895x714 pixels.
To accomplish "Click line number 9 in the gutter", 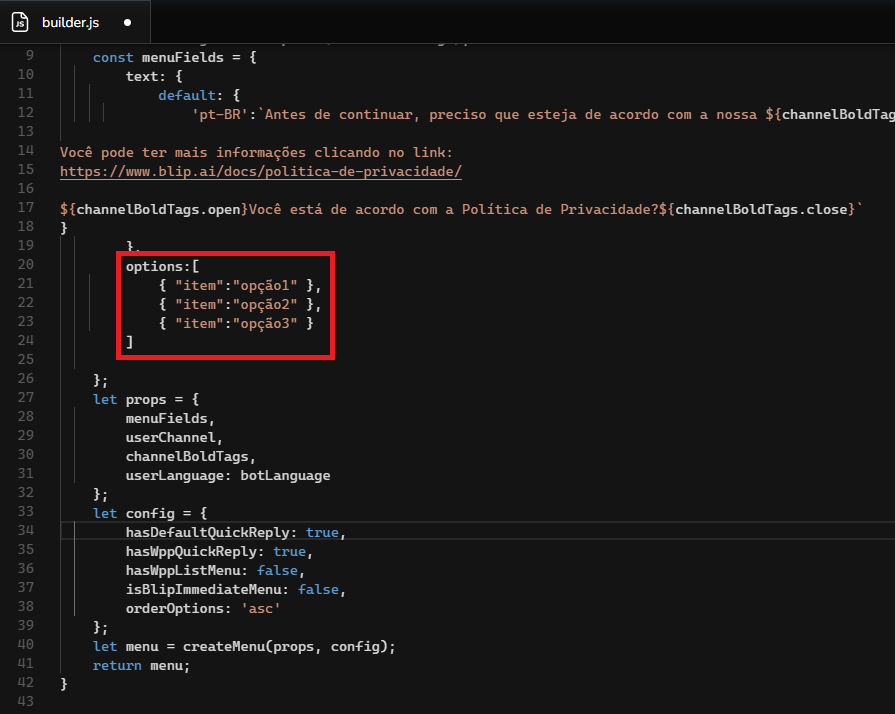I will (x=30, y=55).
